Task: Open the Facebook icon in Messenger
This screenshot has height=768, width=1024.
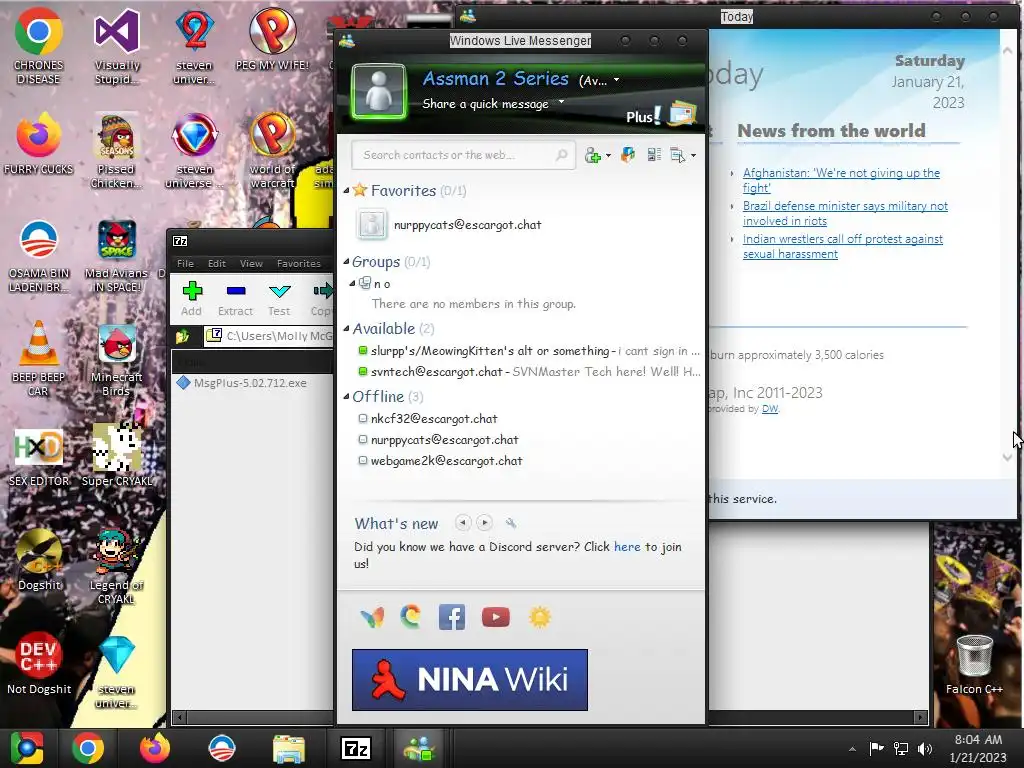Action: pos(452,617)
